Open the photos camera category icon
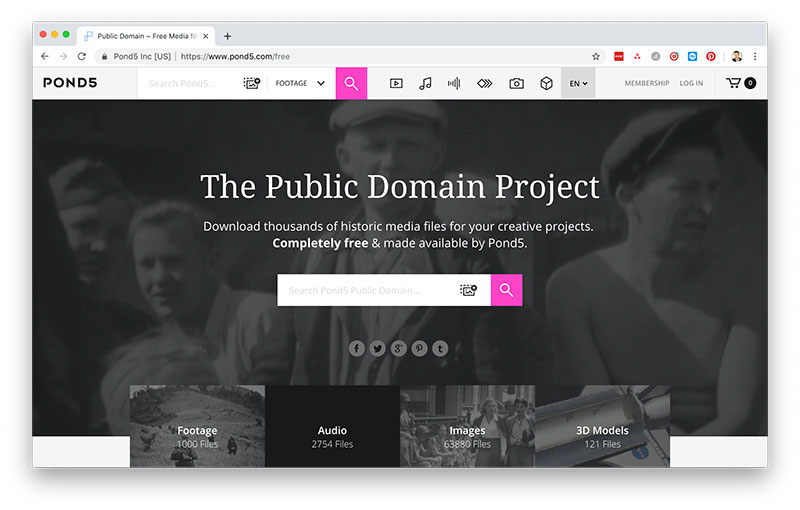800x510 pixels. click(516, 83)
